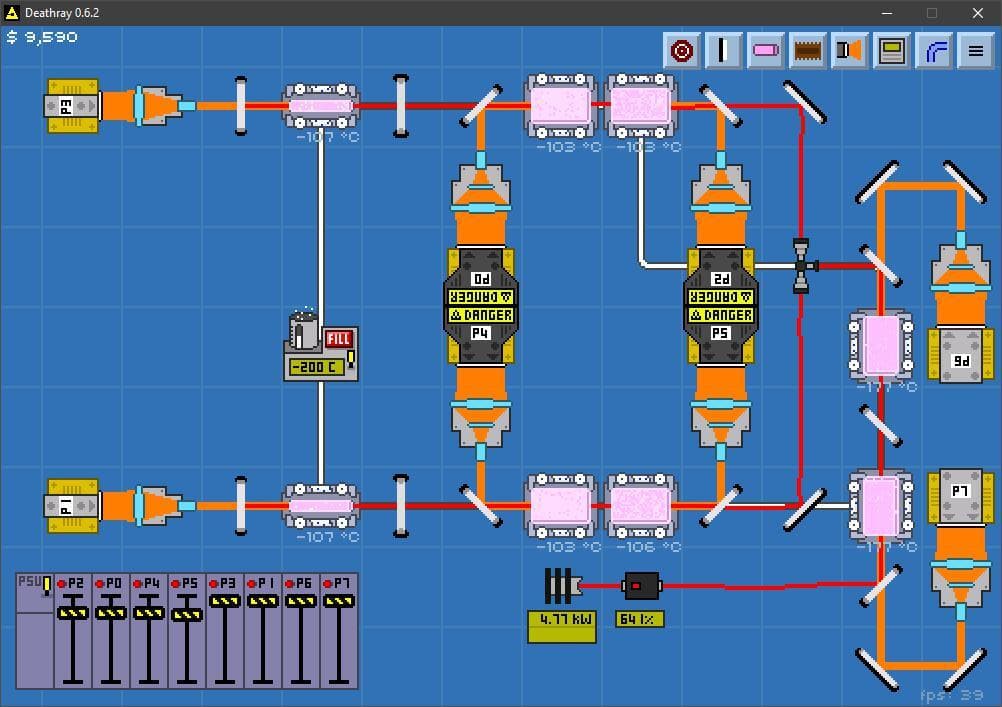The image size is (1002, 707).
Task: Select the red target tool in toolbar
Action: tap(682, 50)
